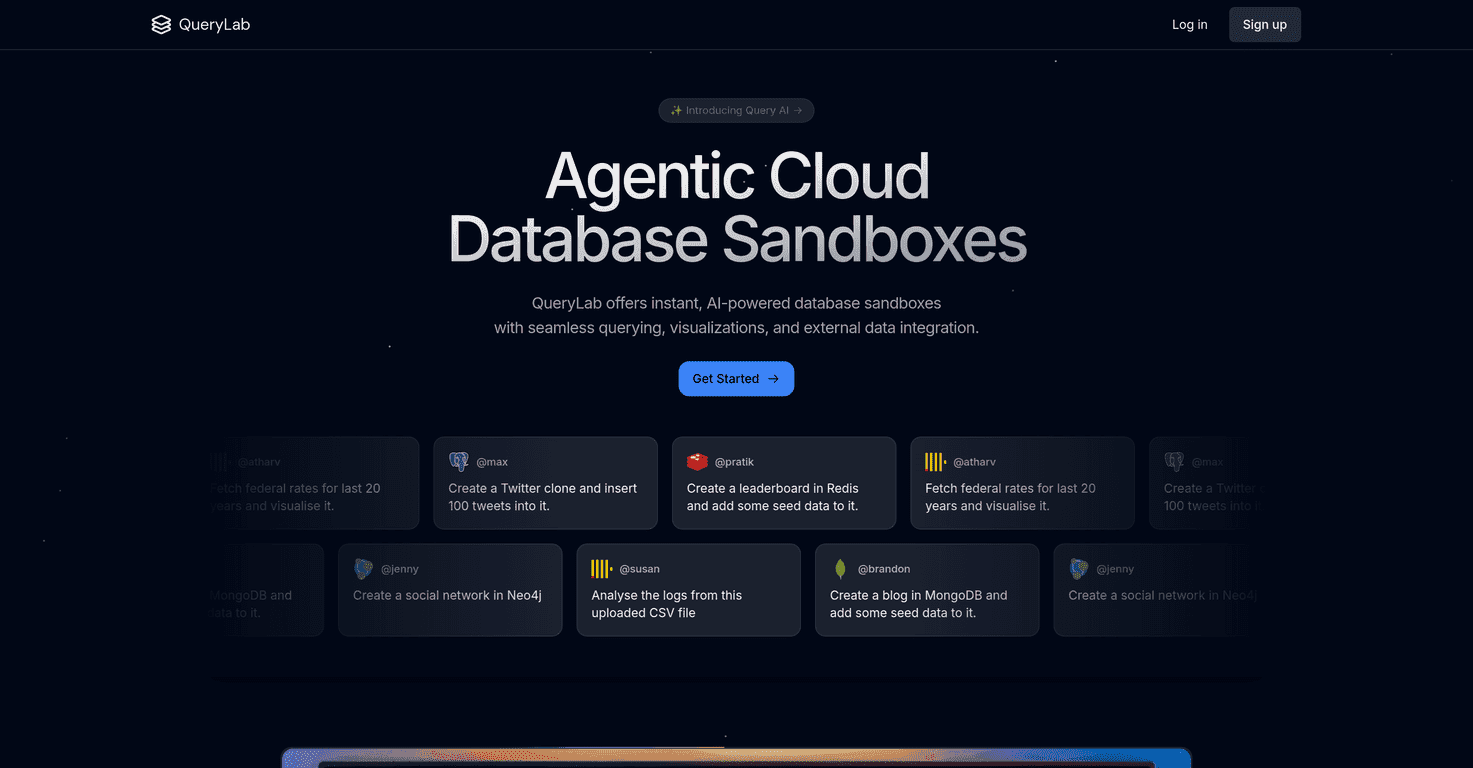Click the ClickHouse icon on @atharv's card
1473x768 pixels.
(x=934, y=461)
